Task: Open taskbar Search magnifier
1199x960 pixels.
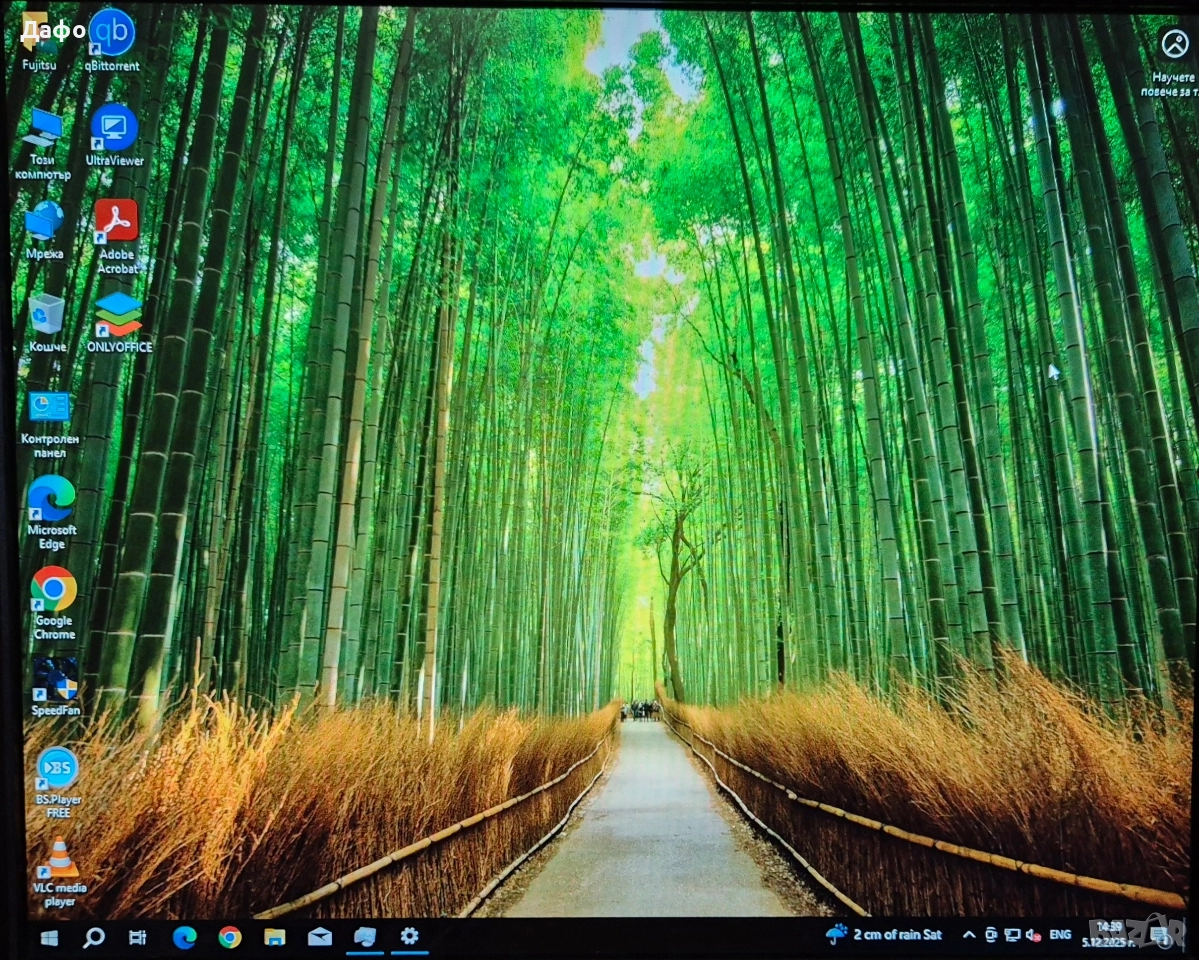Action: [x=93, y=937]
